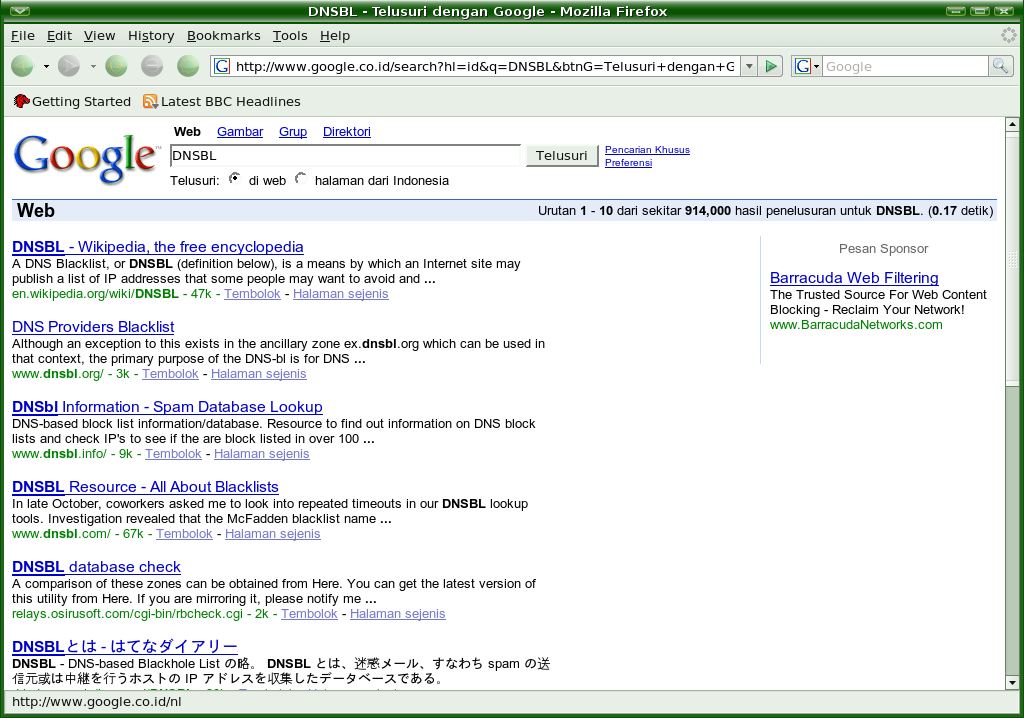
Task: Open the View menu
Action: pyautogui.click(x=99, y=35)
